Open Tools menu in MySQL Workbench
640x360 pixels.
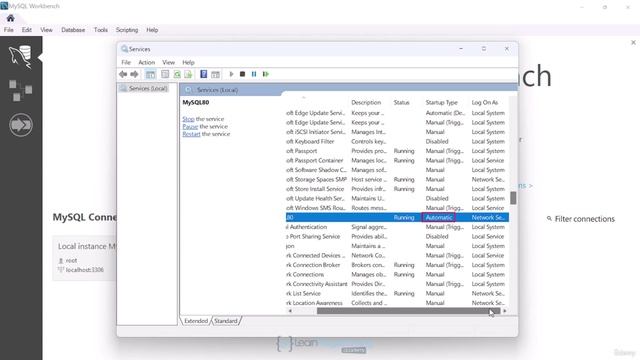[100, 30]
